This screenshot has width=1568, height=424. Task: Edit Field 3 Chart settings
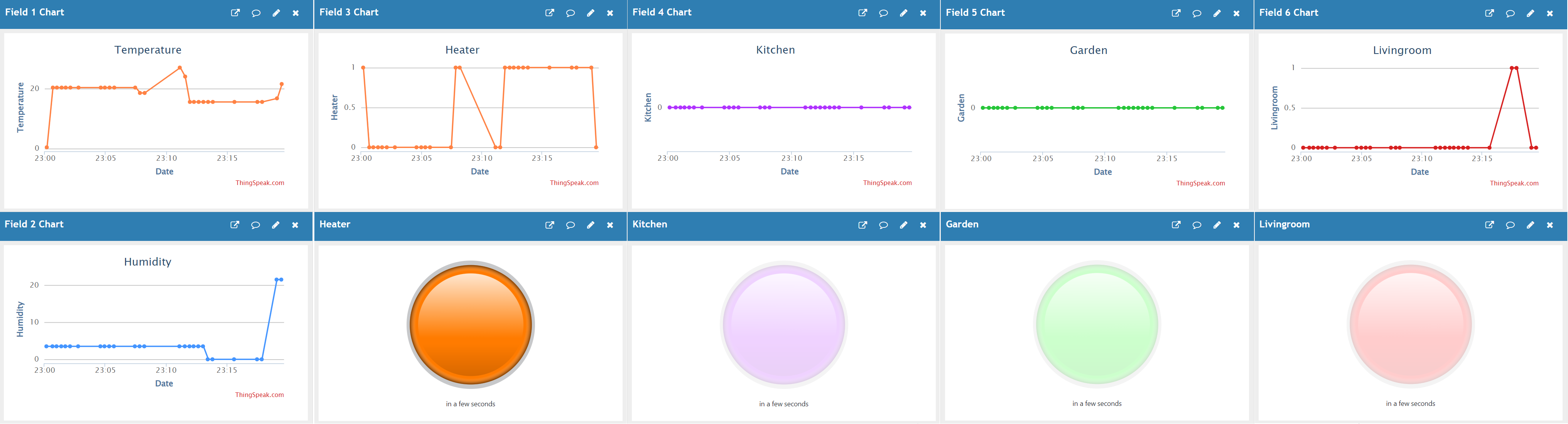pos(591,13)
